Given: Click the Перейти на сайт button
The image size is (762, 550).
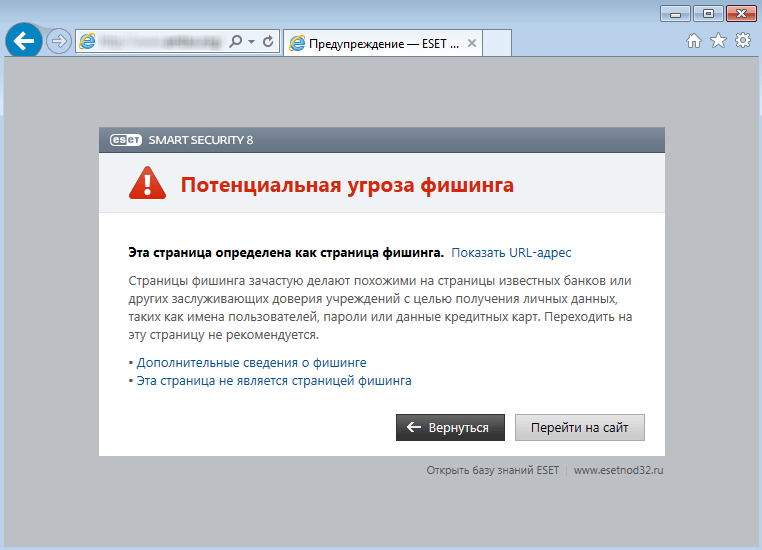Looking at the screenshot, I should point(580,428).
